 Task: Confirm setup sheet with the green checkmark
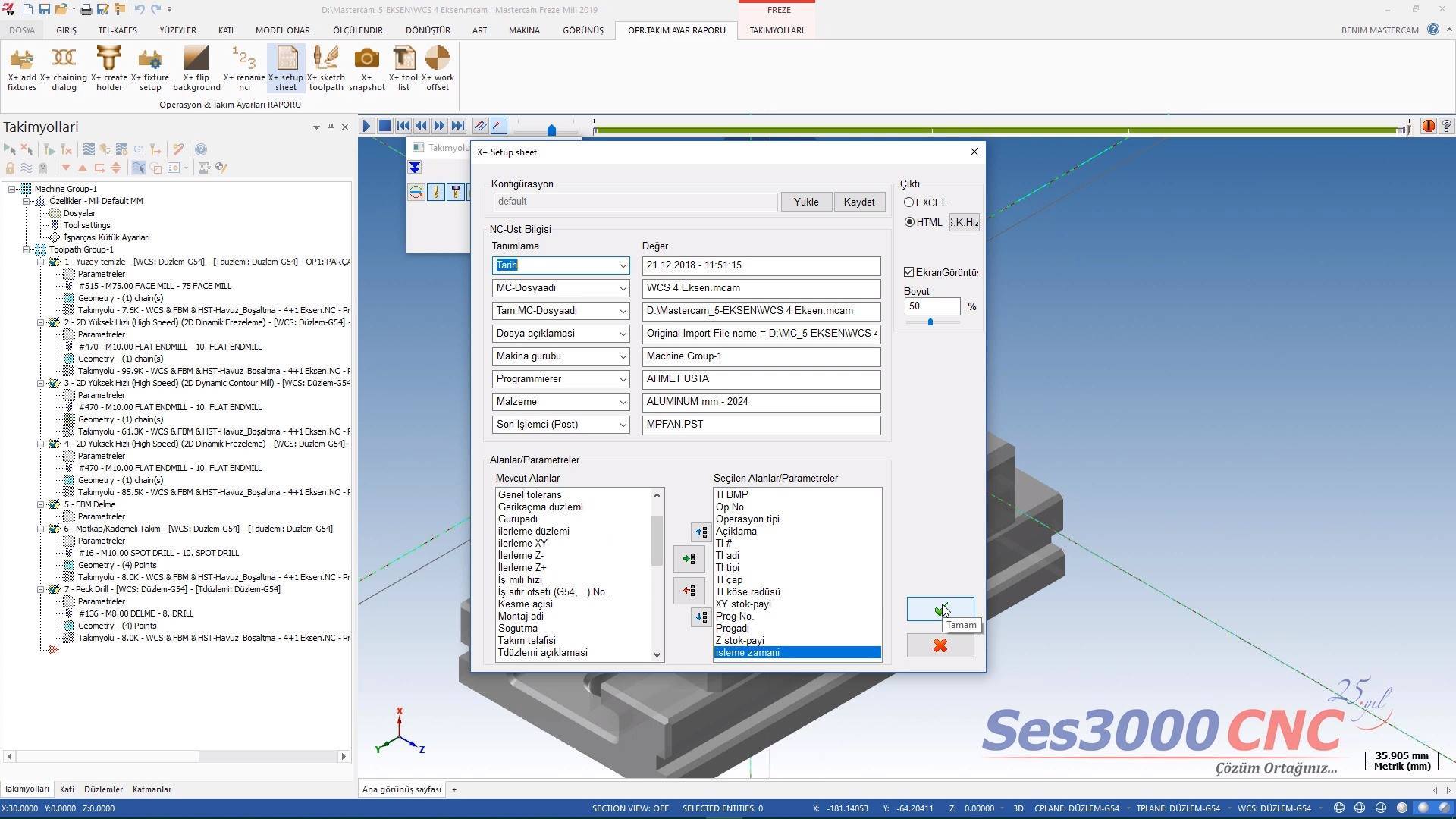pos(940,609)
